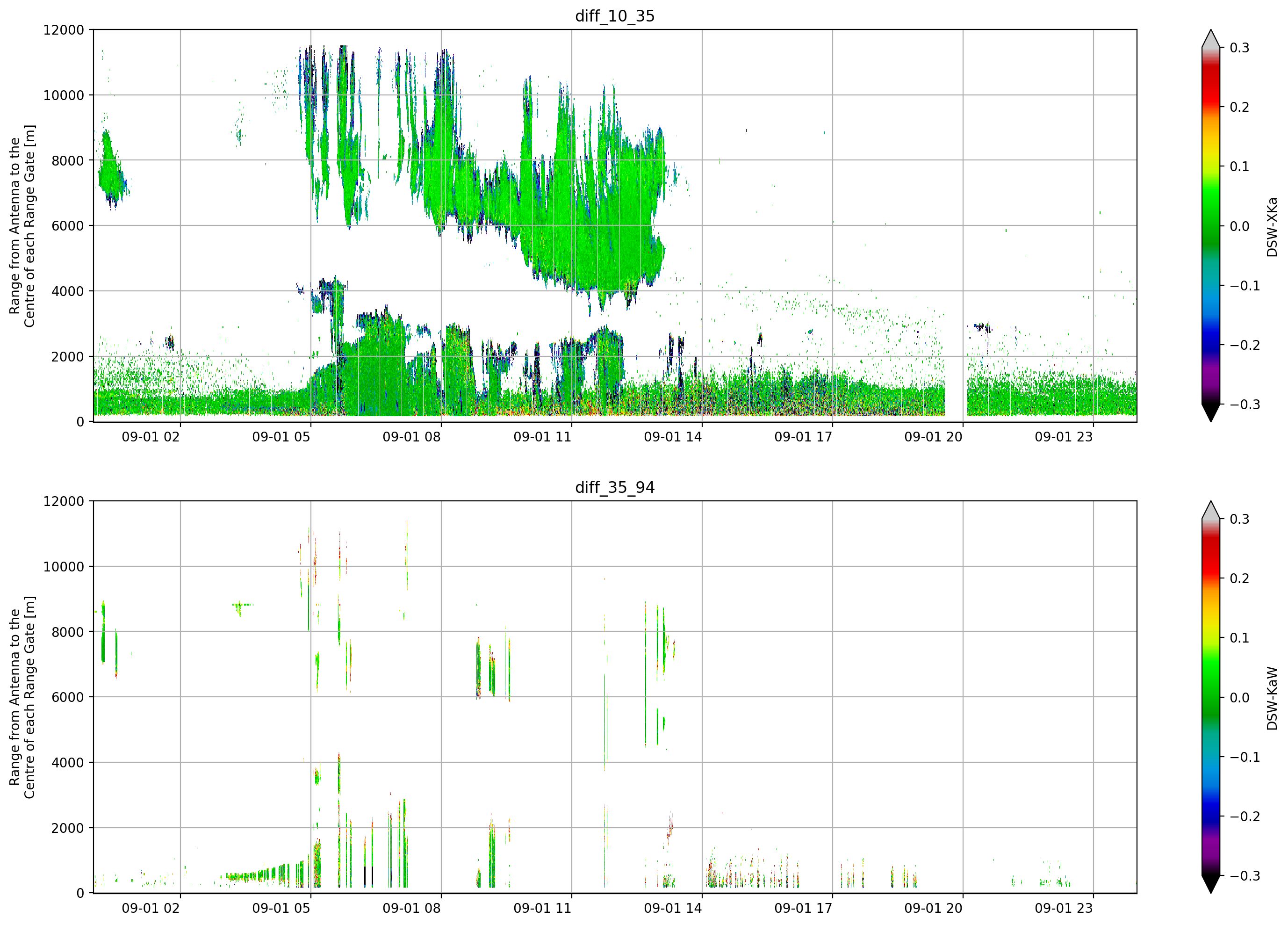Viewport: 1288px width, 925px height.
Task: Click the 10000 y-tick of diff_10_35
Action: [64, 95]
